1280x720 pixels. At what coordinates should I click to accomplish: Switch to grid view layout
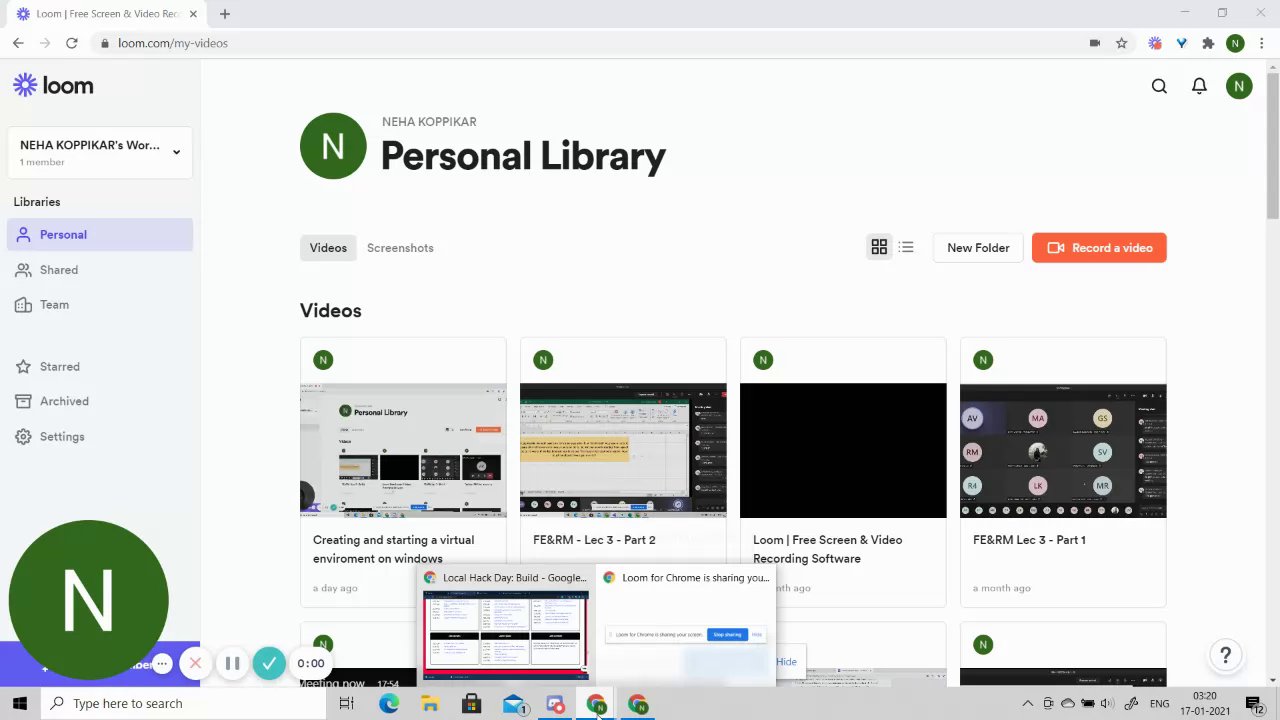pos(879,247)
